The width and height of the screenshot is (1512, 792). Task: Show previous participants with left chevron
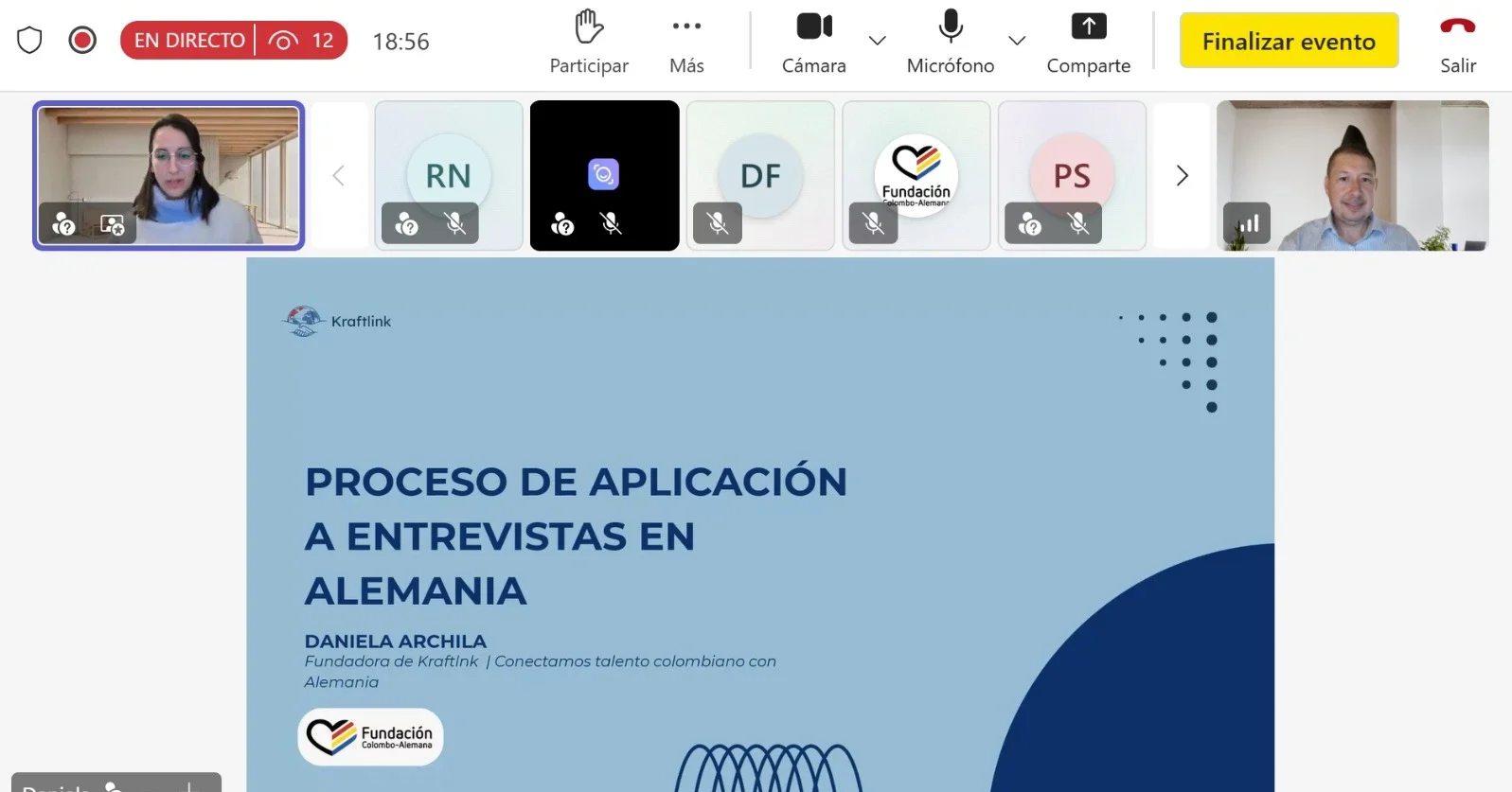point(338,176)
